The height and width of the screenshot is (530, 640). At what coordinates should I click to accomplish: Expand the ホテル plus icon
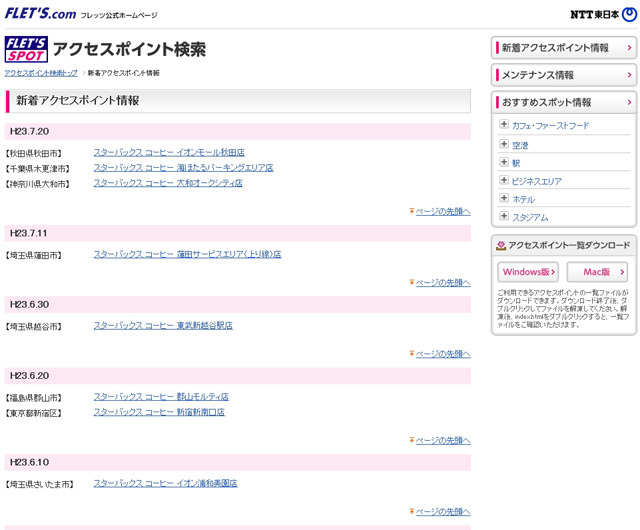(504, 198)
